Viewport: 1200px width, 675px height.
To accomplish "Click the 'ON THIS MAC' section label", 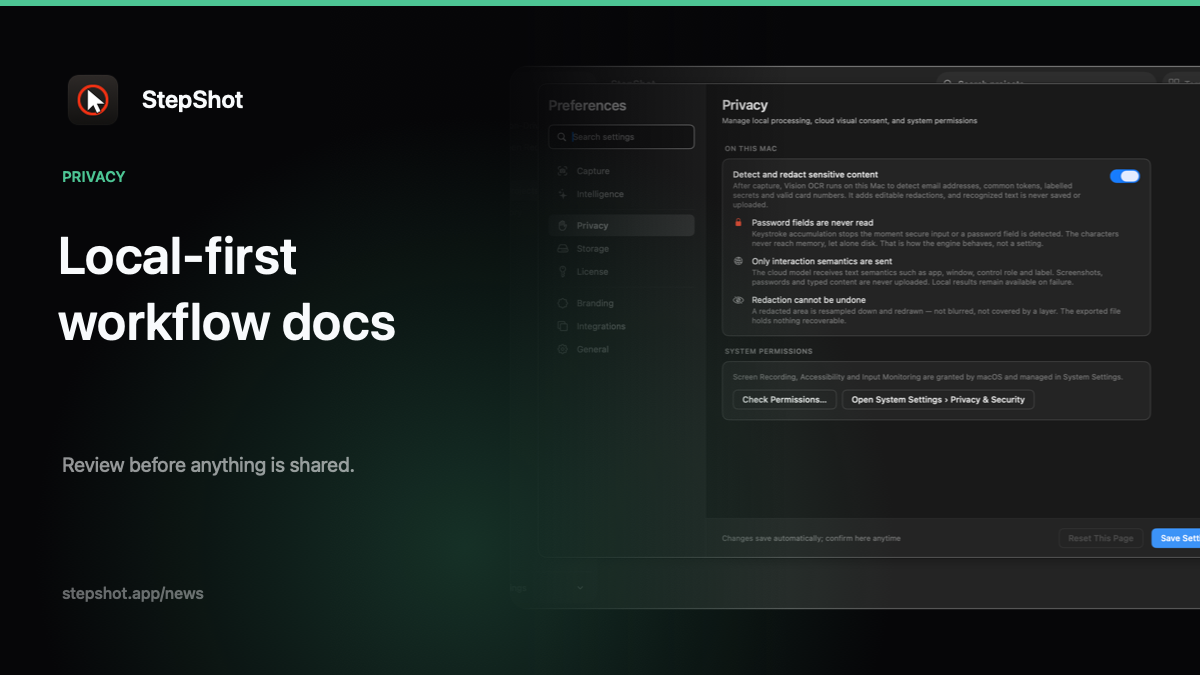I will coord(750,148).
